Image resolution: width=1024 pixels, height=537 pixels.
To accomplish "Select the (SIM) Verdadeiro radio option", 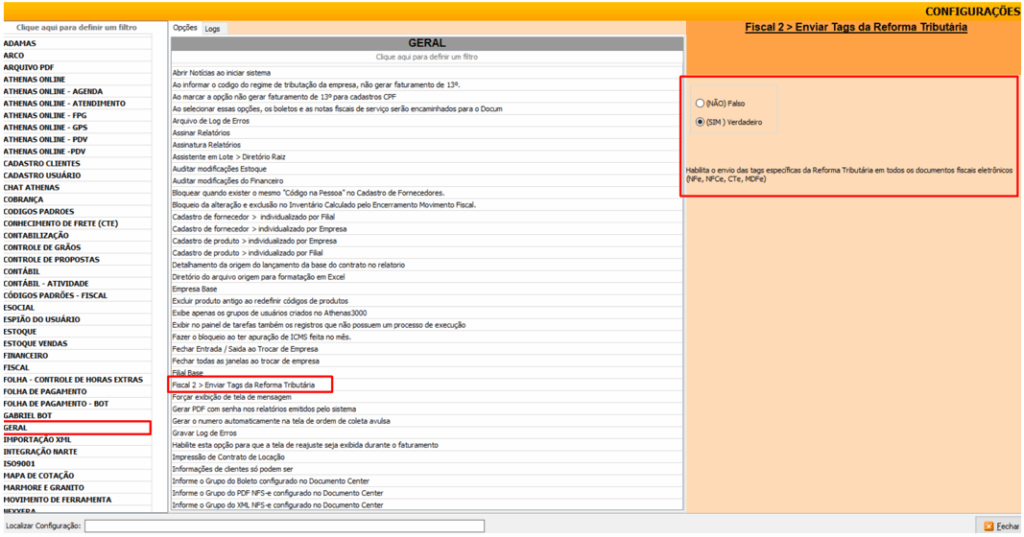I will tap(699, 122).
